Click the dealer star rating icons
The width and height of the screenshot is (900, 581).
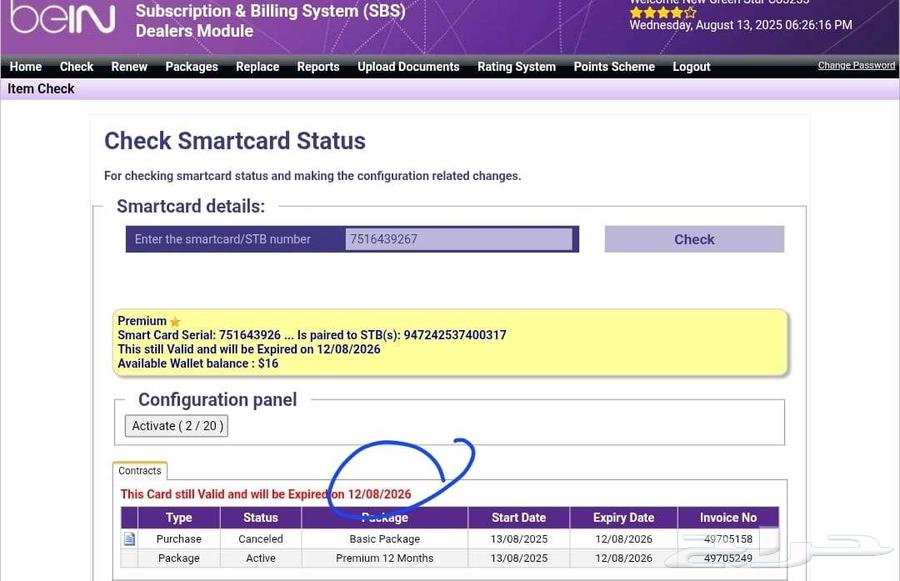pyautogui.click(x=662, y=13)
